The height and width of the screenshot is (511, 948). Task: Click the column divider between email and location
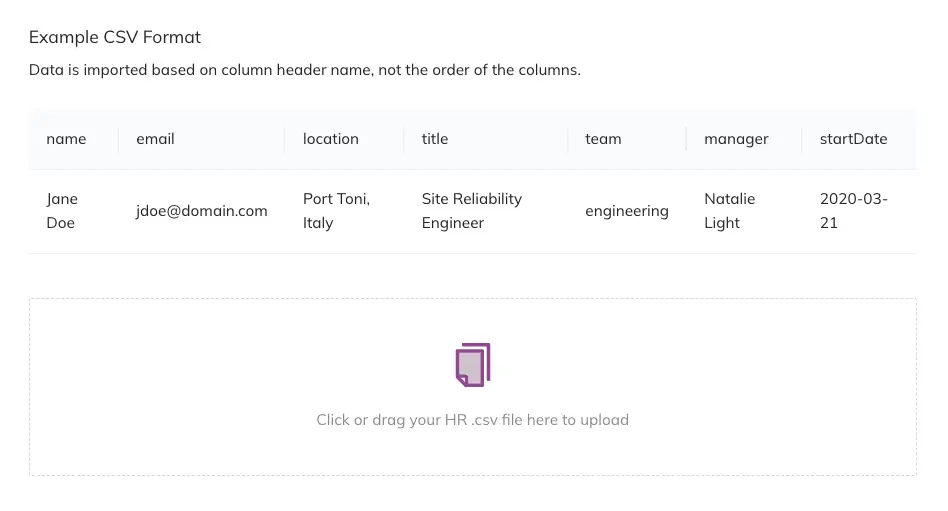click(x=285, y=139)
